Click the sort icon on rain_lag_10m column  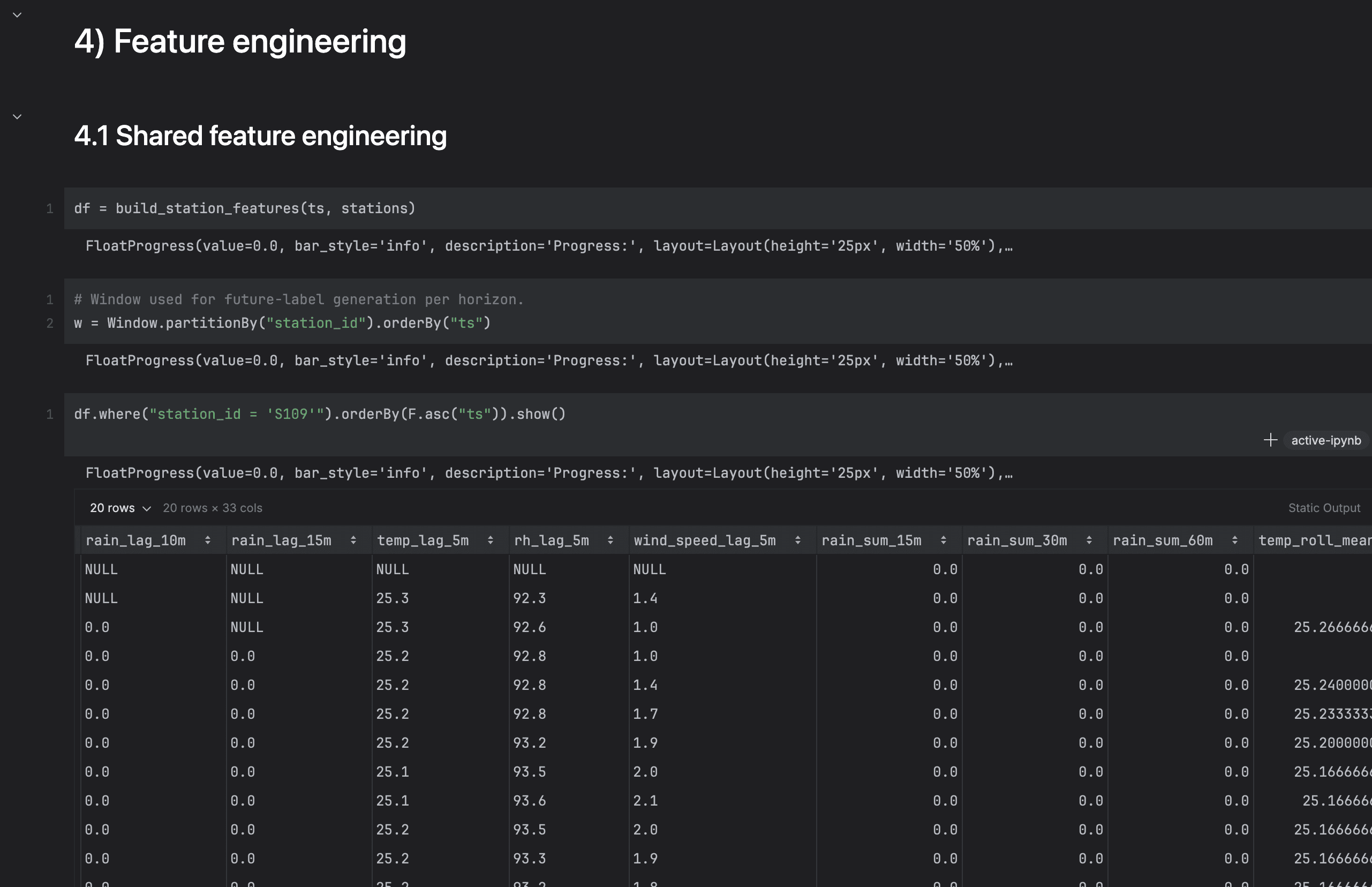click(x=207, y=540)
